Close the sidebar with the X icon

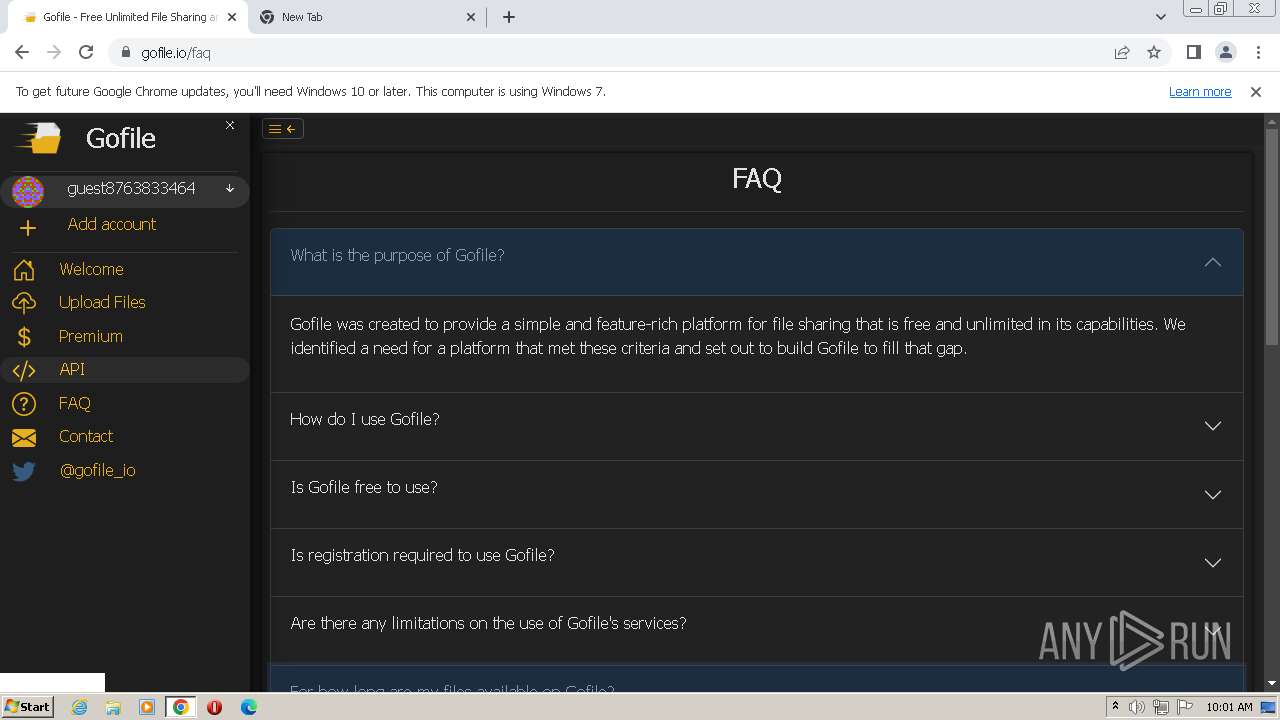tap(230, 125)
